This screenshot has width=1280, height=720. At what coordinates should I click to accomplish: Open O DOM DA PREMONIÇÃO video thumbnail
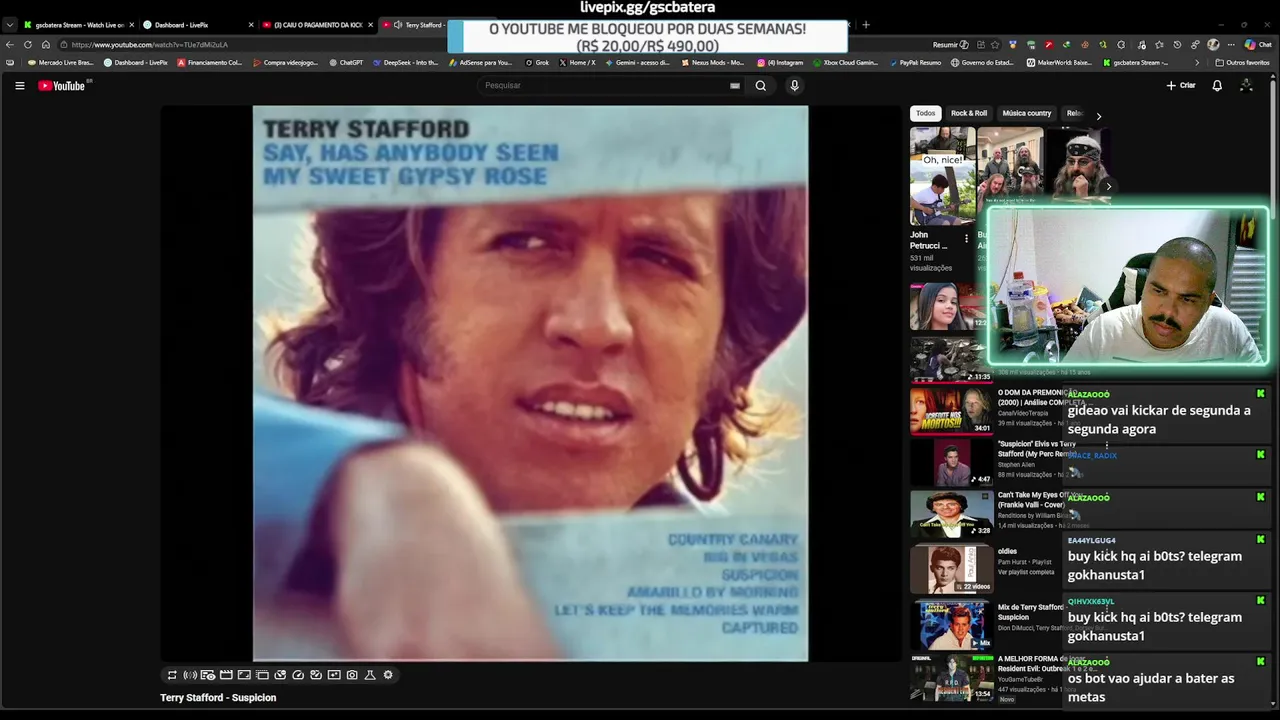coord(951,411)
